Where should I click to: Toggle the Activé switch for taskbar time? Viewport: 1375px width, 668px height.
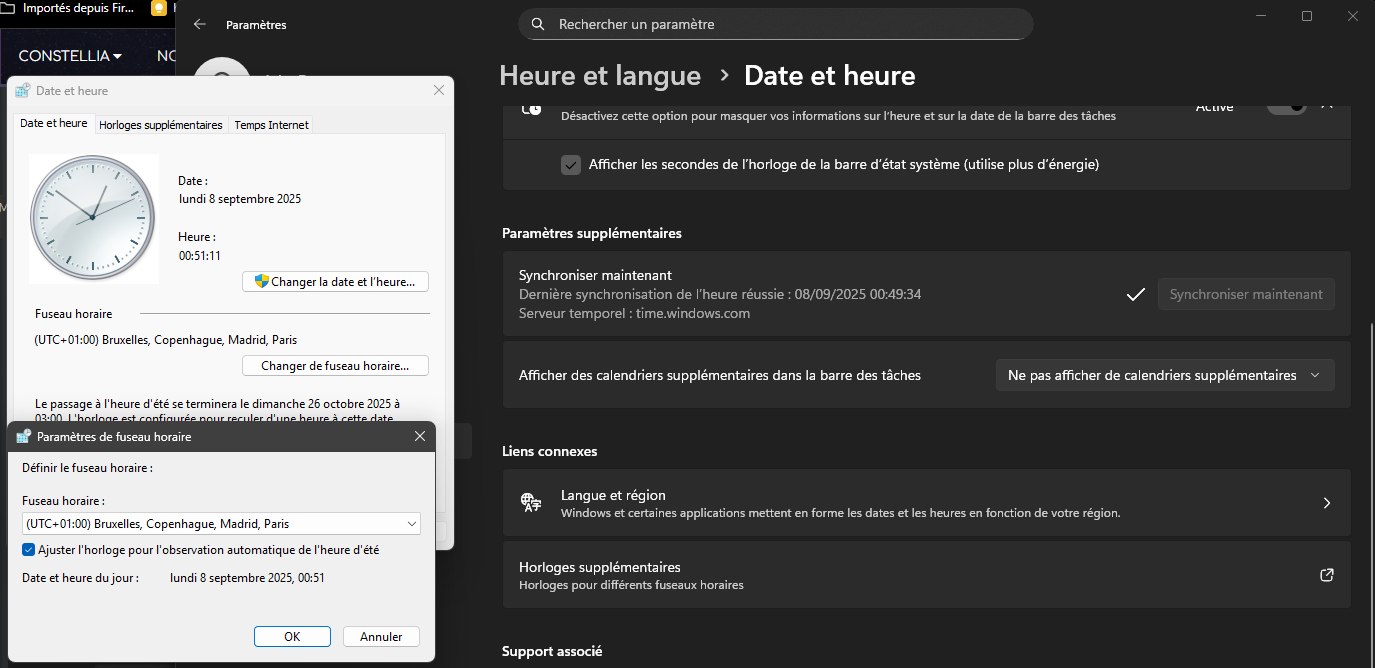(1286, 106)
